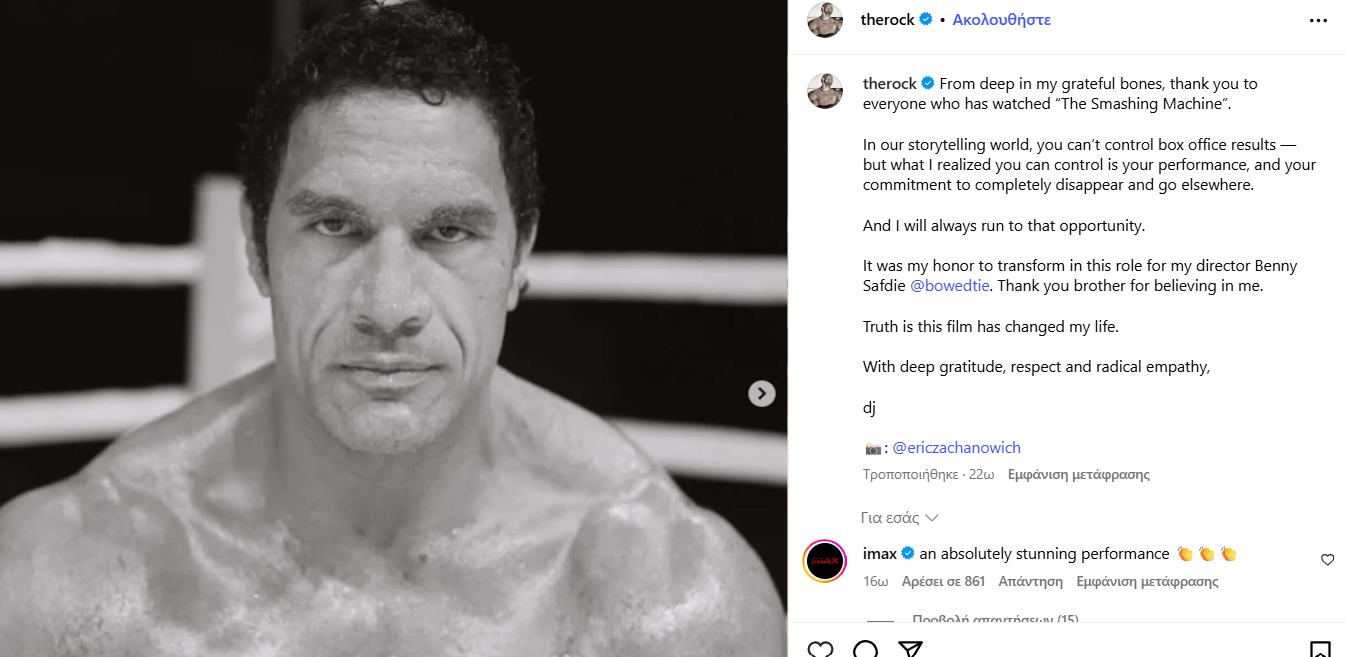The image size is (1345, 657).
Task: Open the @ericzachanowich photo credit link
Action: [x=956, y=448]
